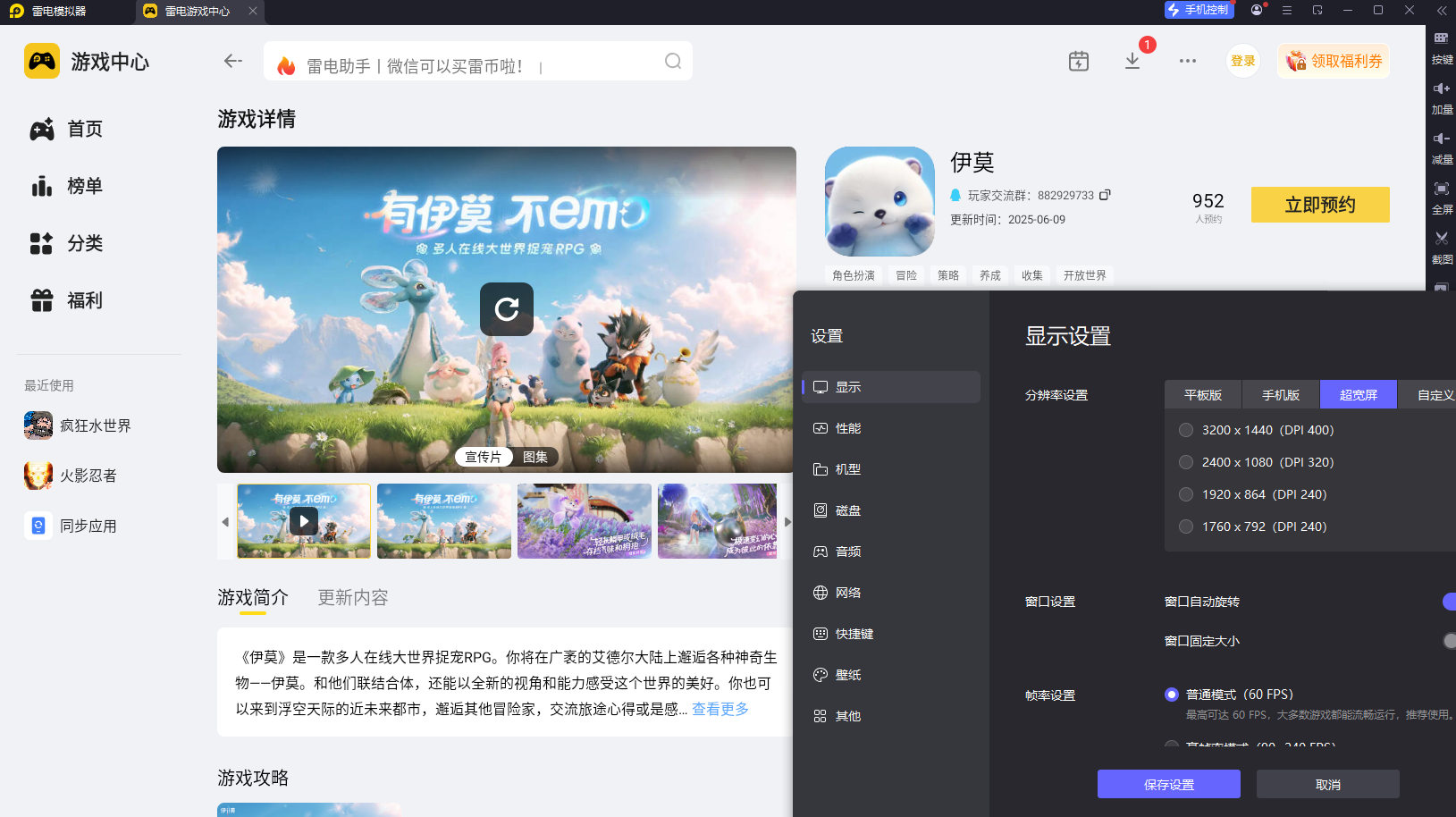Image resolution: width=1456 pixels, height=817 pixels.
Task: Switch to the 手机版 resolution tab
Action: click(1280, 394)
